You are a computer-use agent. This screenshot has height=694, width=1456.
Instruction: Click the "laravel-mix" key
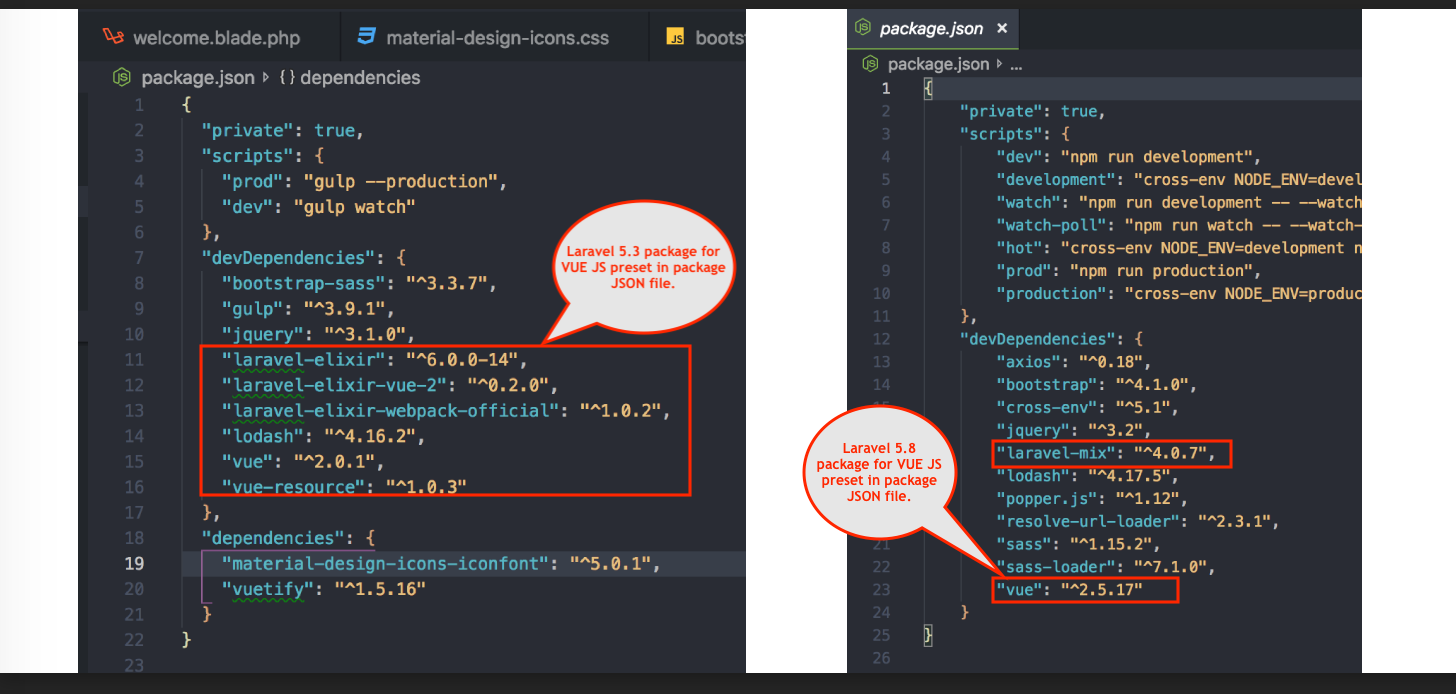(1055, 455)
